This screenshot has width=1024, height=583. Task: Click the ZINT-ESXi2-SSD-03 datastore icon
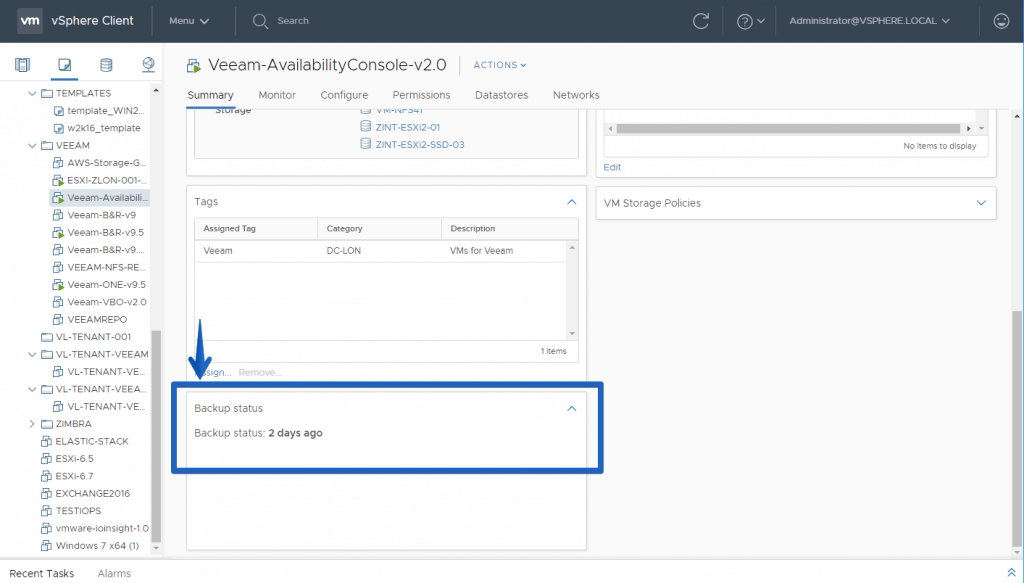[x=366, y=144]
